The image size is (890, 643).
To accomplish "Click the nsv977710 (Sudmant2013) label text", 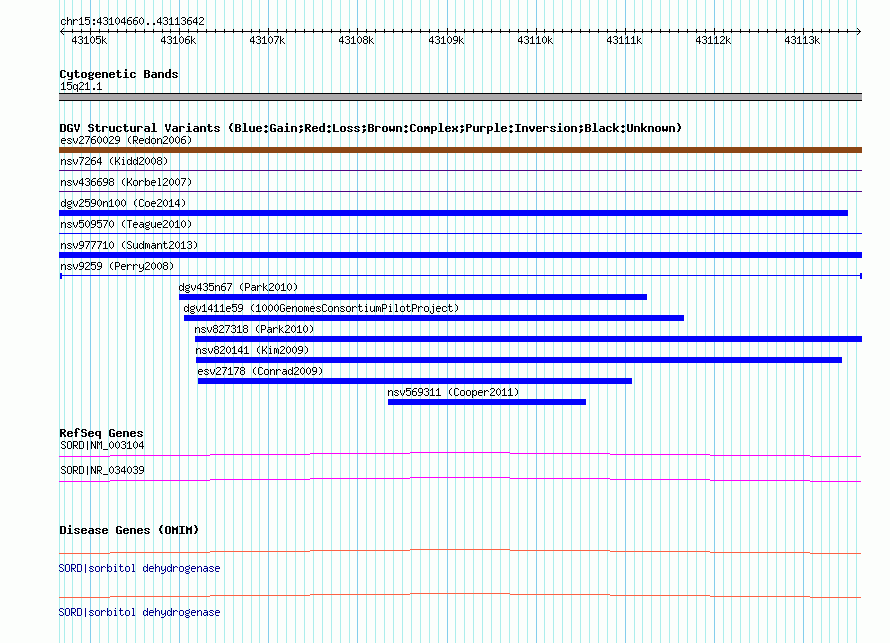I will [x=129, y=245].
